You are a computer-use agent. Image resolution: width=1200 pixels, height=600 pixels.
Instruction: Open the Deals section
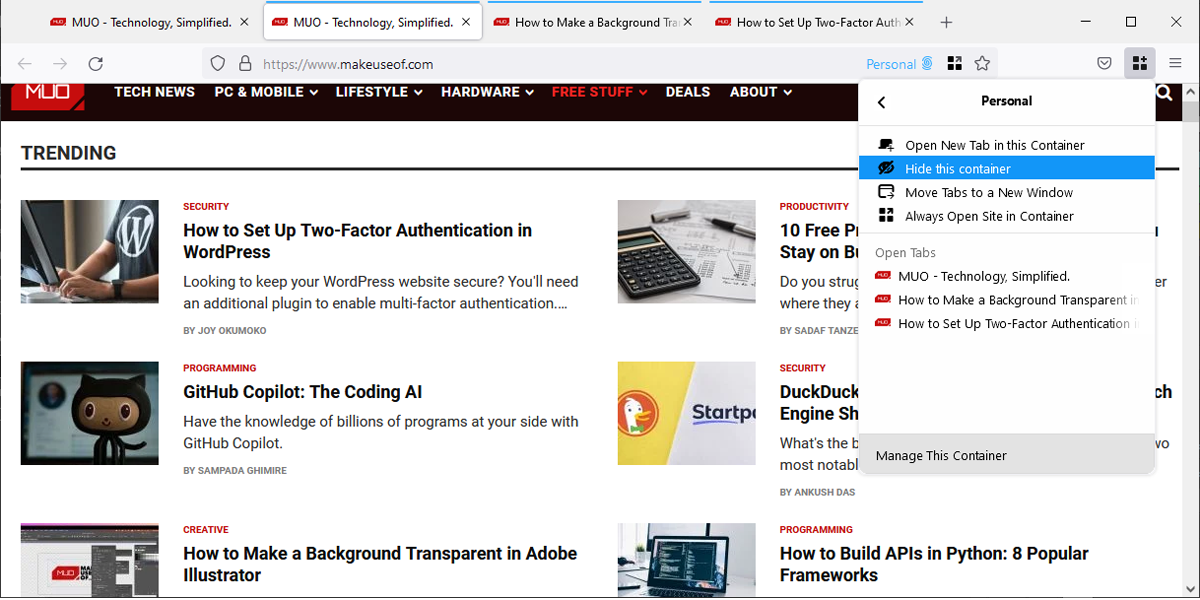click(x=688, y=92)
